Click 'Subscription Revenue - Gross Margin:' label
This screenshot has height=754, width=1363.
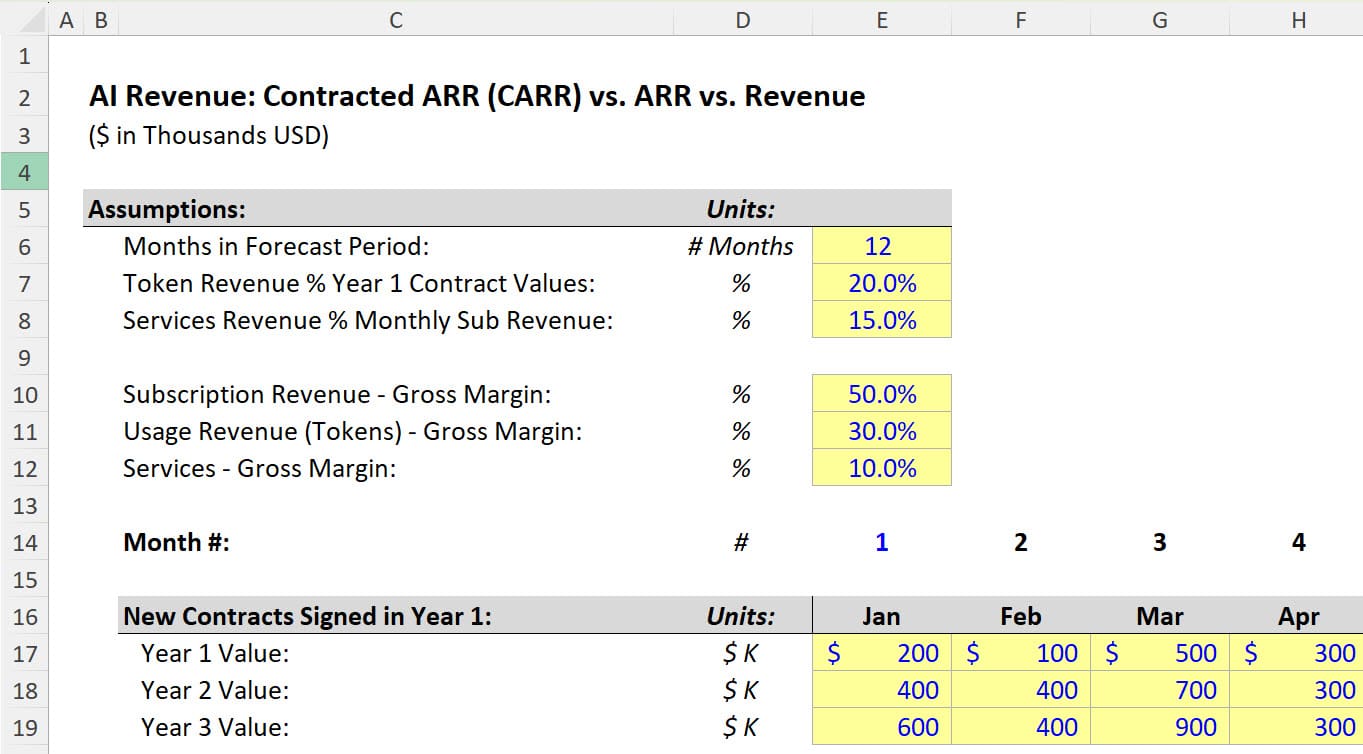337,394
